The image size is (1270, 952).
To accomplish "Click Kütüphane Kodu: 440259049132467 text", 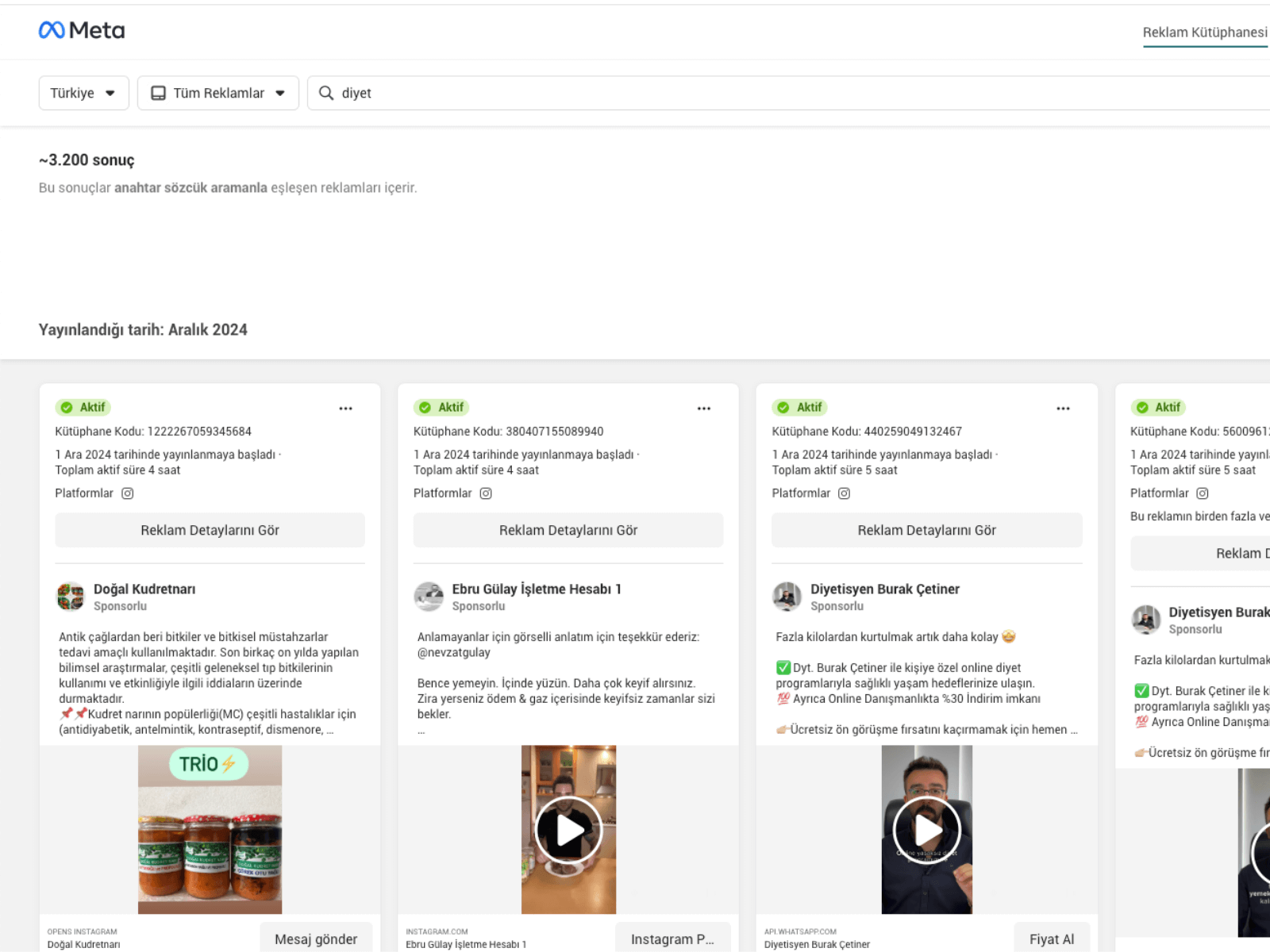I will (x=867, y=432).
